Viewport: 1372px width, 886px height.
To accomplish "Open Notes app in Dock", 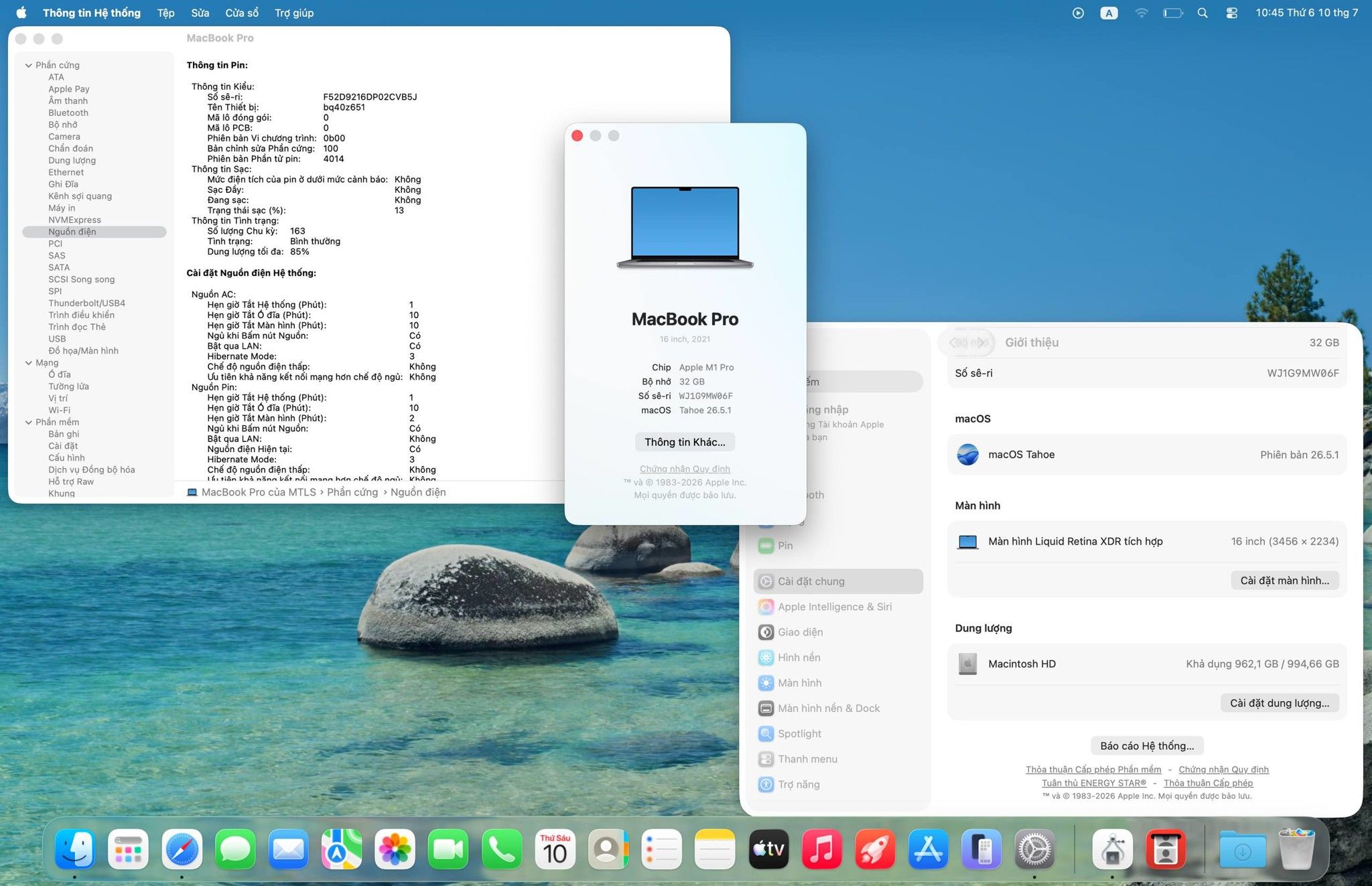I will coord(715,849).
